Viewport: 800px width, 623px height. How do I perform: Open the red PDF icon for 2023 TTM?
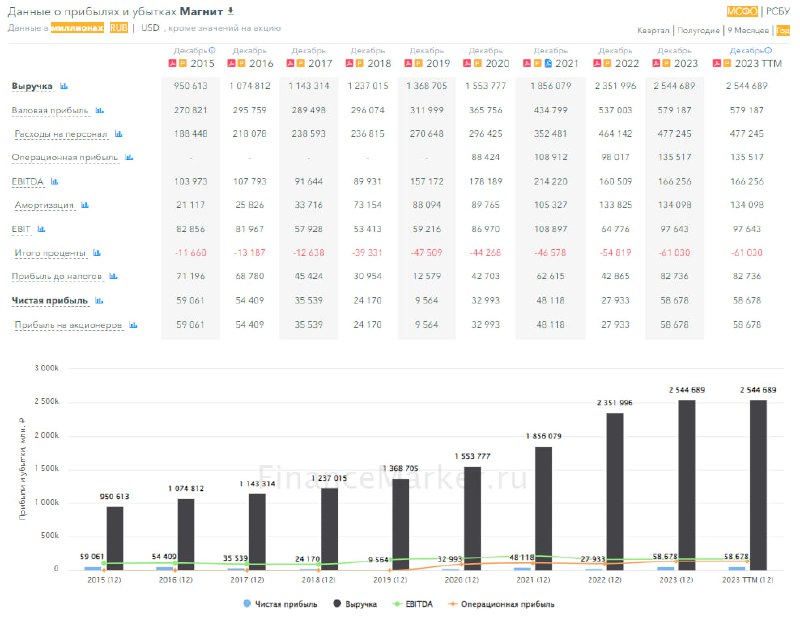tap(717, 63)
